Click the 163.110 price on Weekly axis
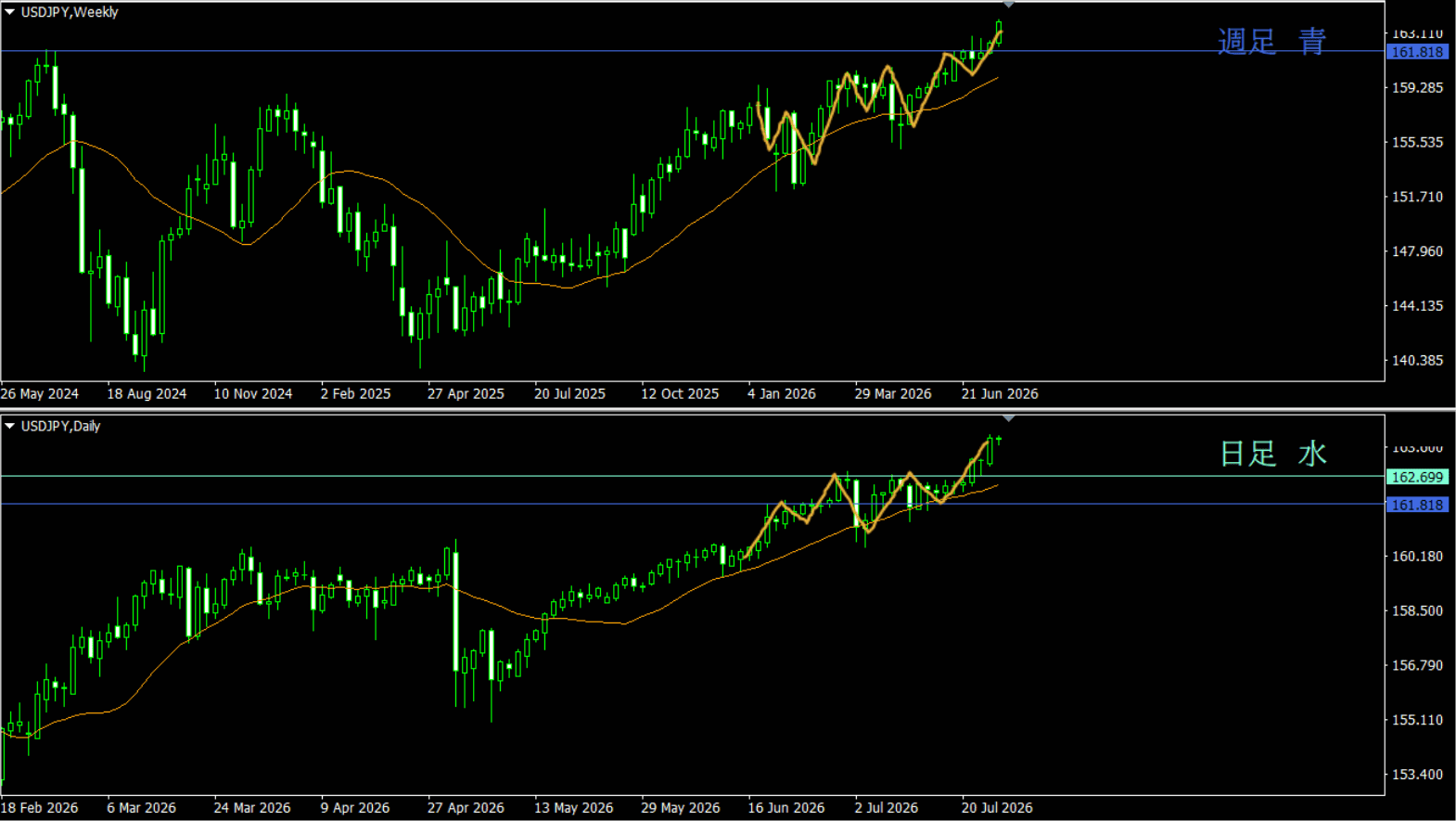This screenshot has height=821, width=1456. pyautogui.click(x=1417, y=34)
